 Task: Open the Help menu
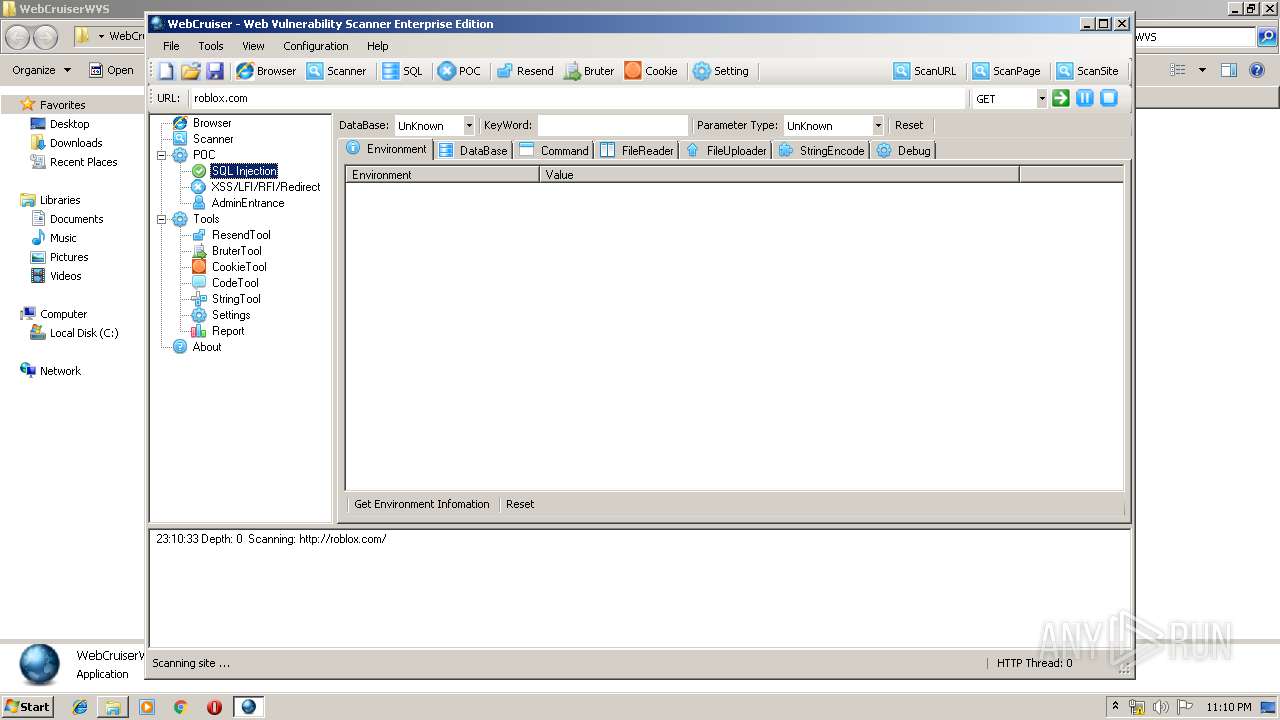[378, 46]
